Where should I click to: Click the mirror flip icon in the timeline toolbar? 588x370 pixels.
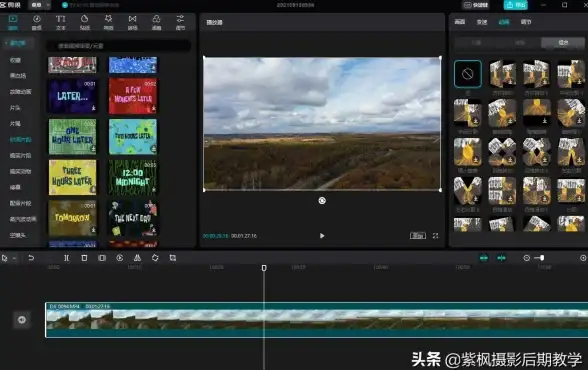137,258
